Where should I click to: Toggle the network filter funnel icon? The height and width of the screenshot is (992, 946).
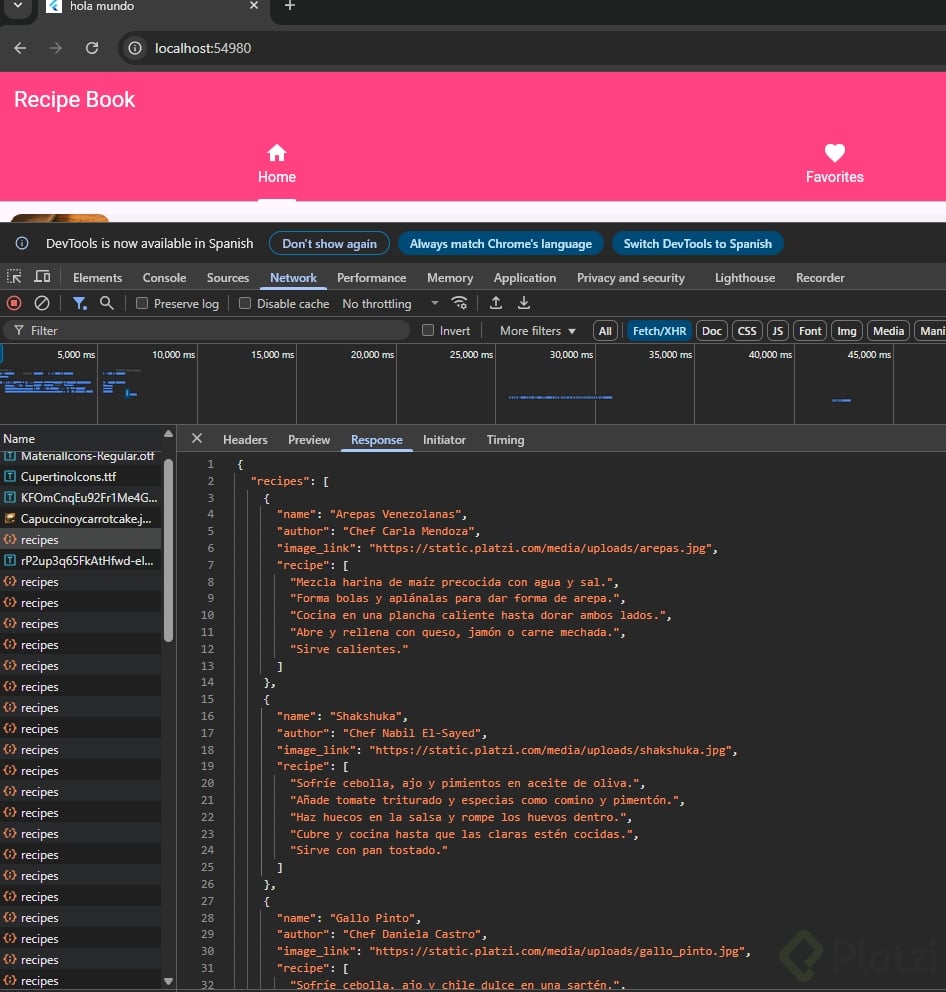coord(79,303)
